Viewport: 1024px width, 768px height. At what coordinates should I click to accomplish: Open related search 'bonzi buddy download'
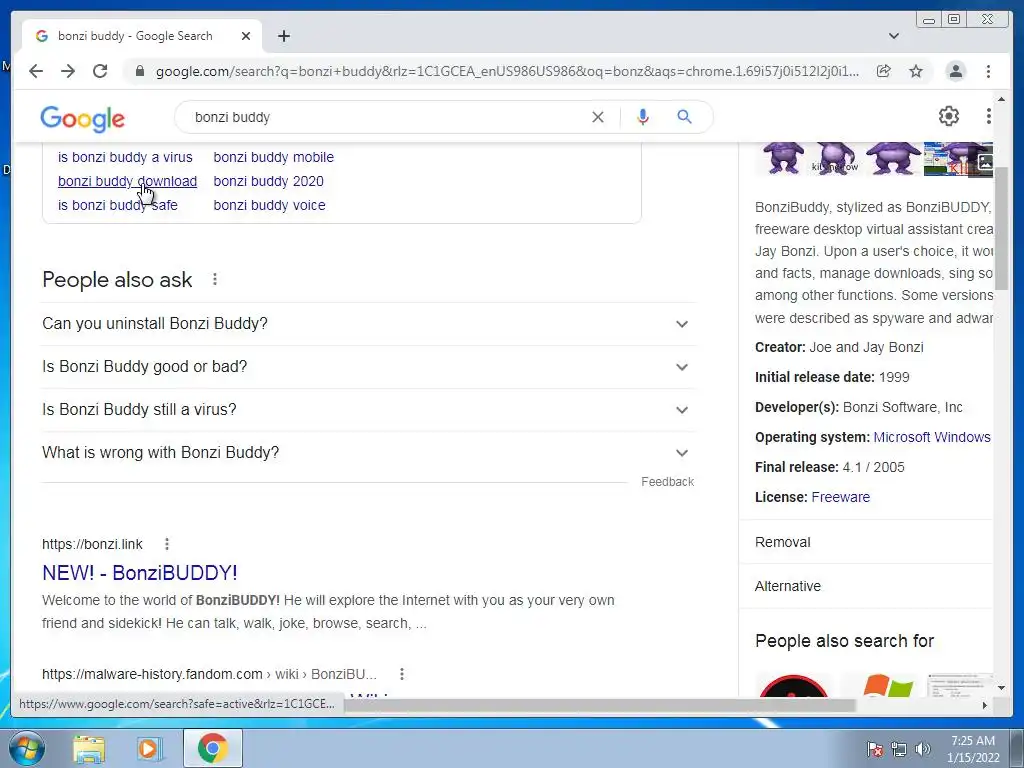point(127,182)
